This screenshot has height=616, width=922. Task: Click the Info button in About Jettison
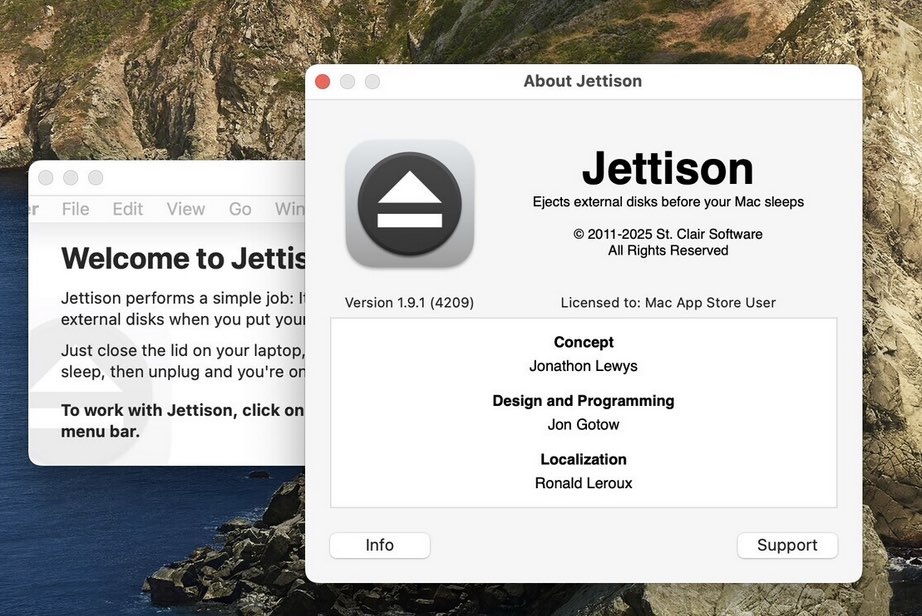click(x=380, y=545)
